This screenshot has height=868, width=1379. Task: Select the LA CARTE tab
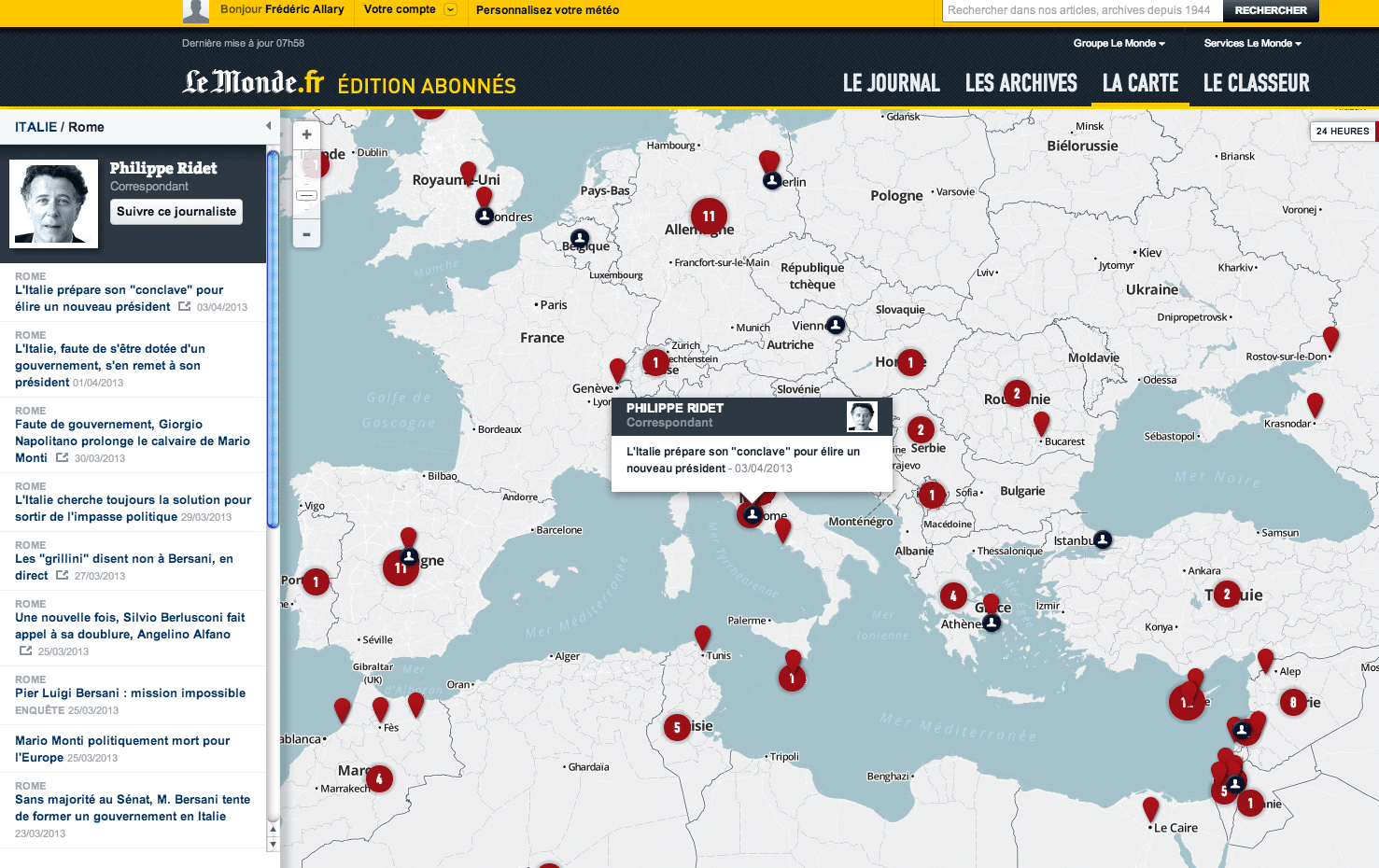[x=1140, y=83]
